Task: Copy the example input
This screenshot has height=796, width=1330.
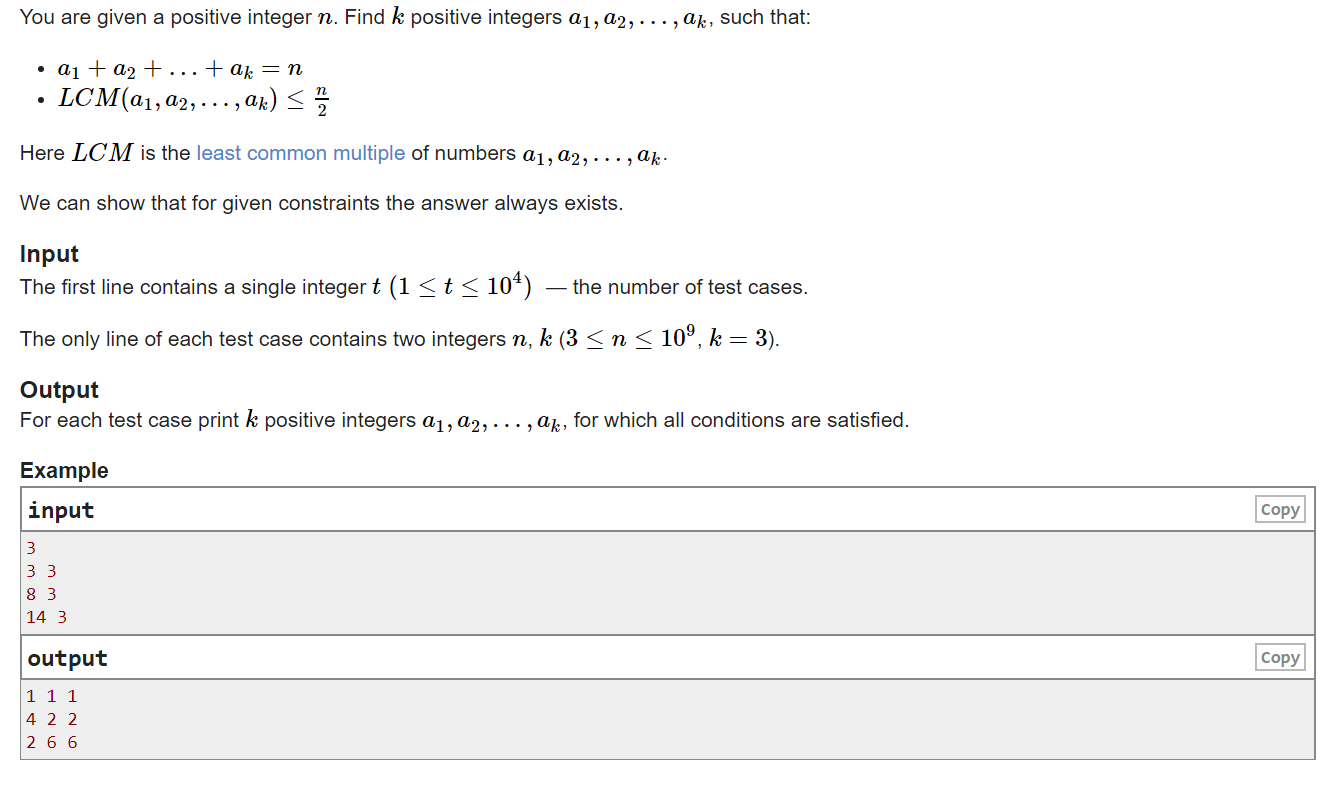Action: click(x=1279, y=510)
